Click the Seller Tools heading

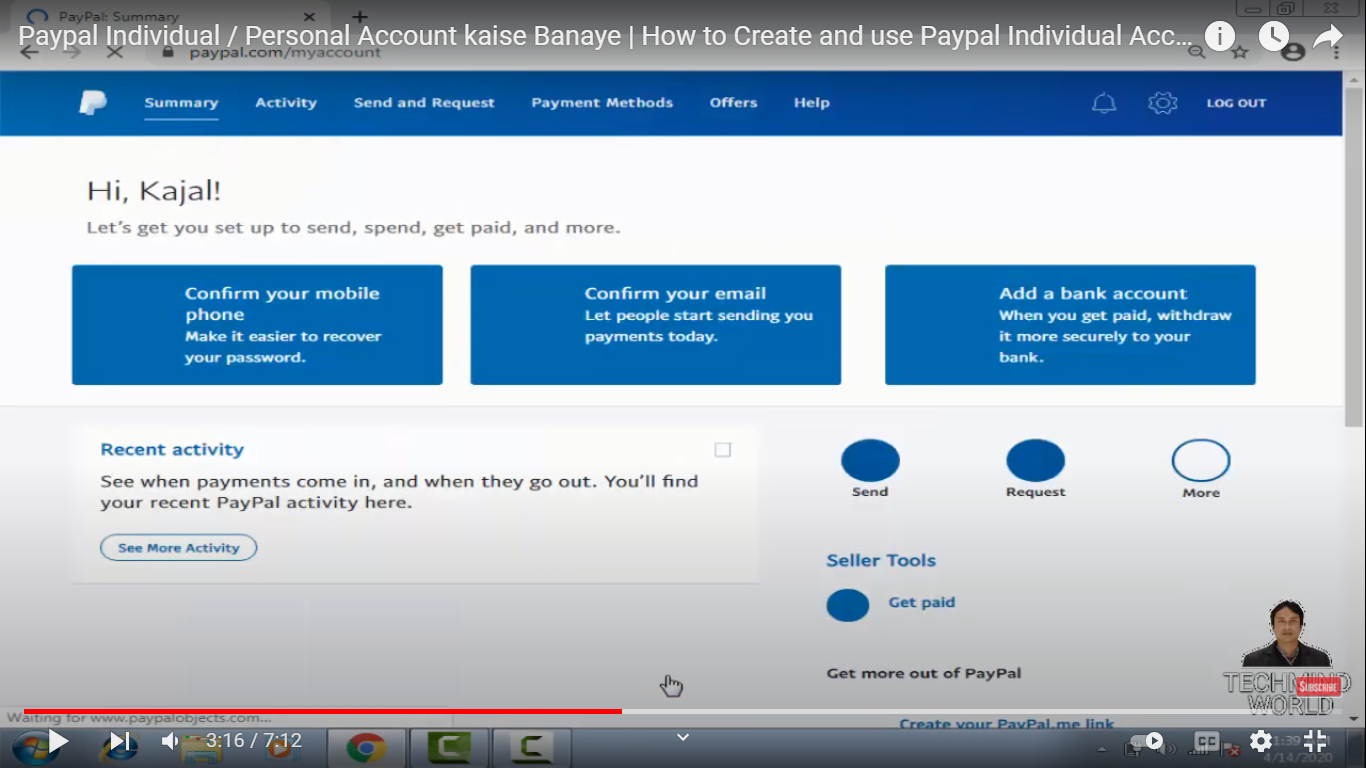[881, 561]
